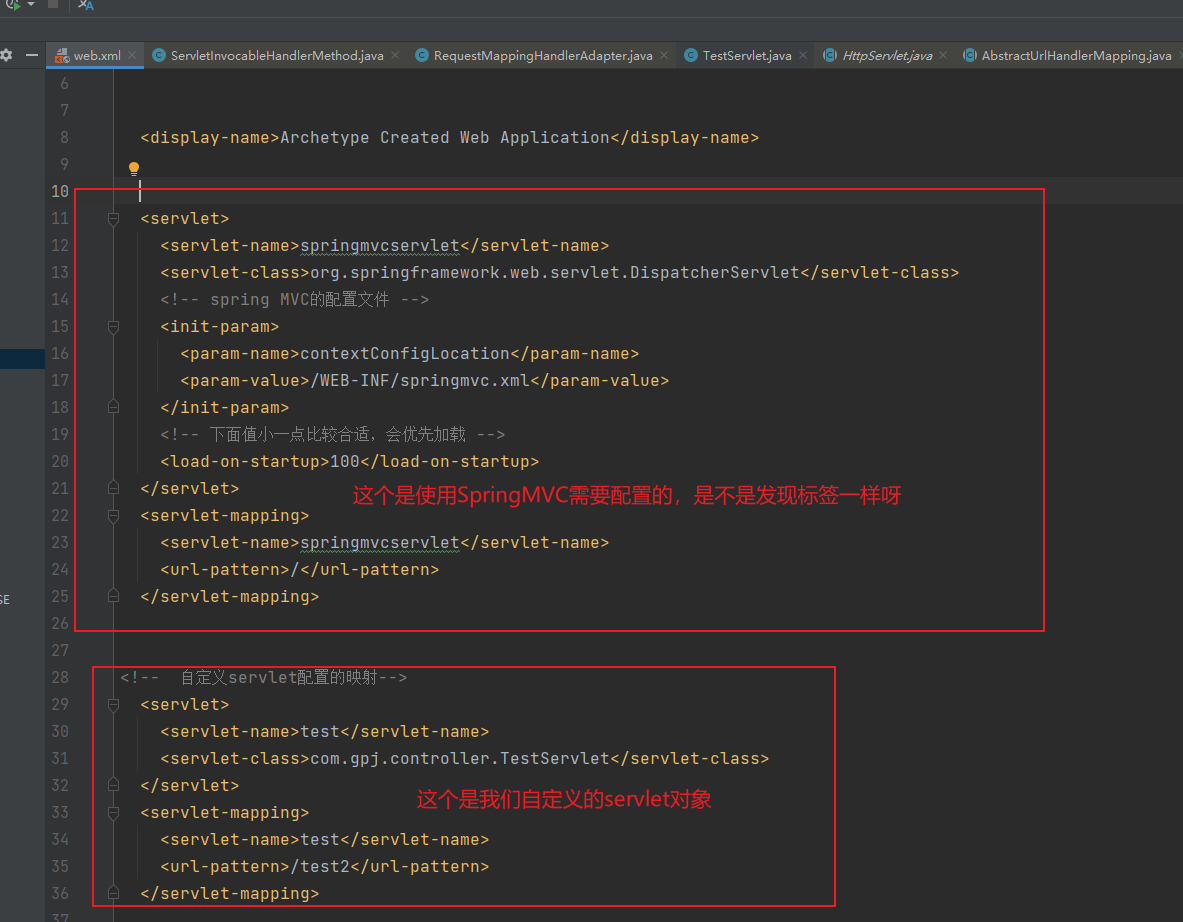Image resolution: width=1183 pixels, height=922 pixels.
Task: Click the RequestMappingHandlerAdapter.java class icon
Action: (422, 55)
